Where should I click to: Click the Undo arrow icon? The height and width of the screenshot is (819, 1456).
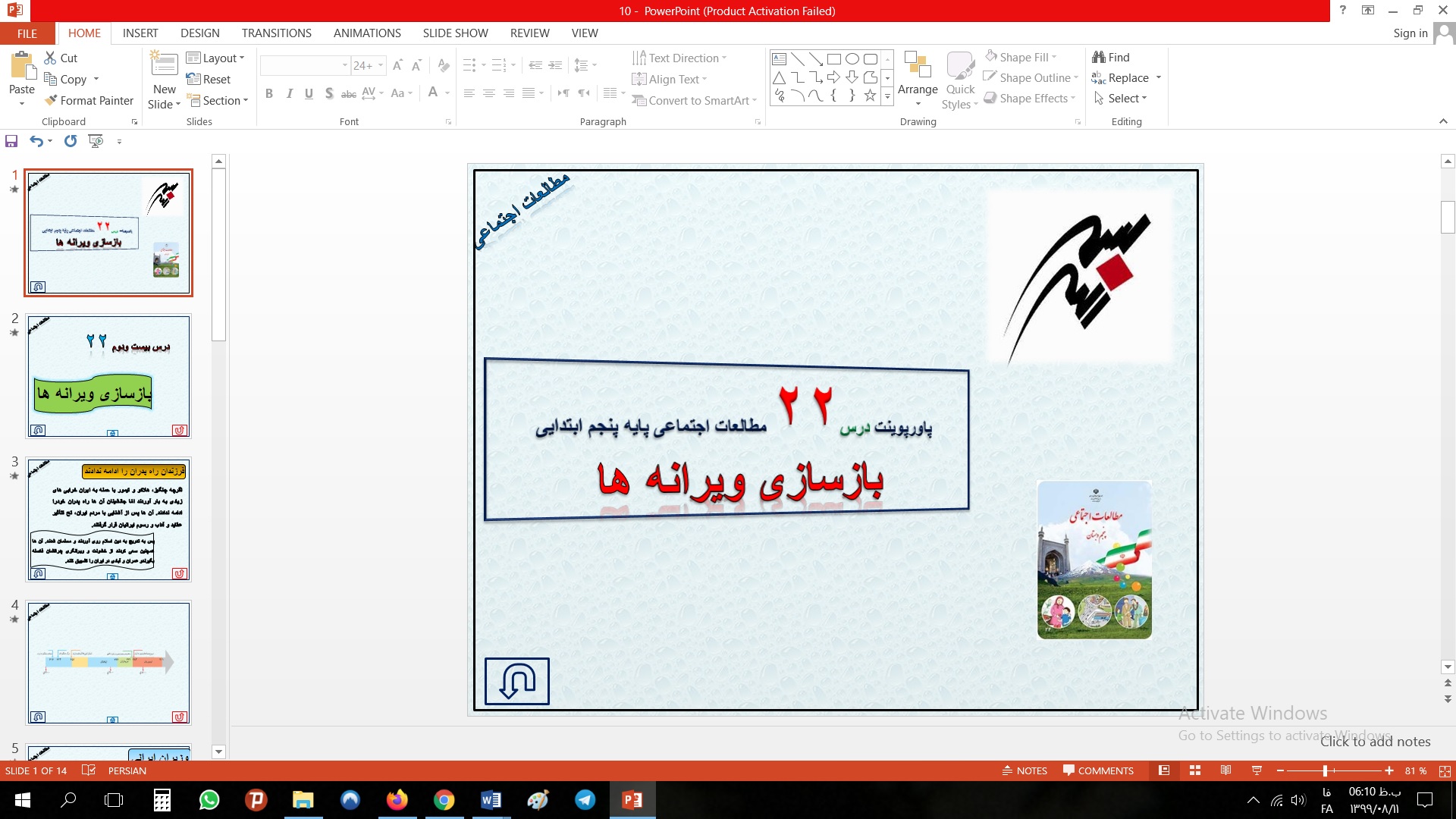tap(36, 141)
